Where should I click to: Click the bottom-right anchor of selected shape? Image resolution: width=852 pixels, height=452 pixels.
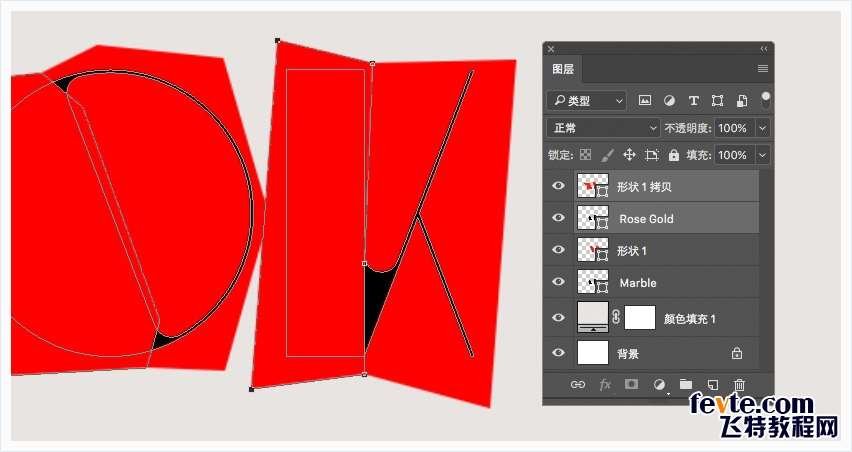pyautogui.click(x=365, y=374)
